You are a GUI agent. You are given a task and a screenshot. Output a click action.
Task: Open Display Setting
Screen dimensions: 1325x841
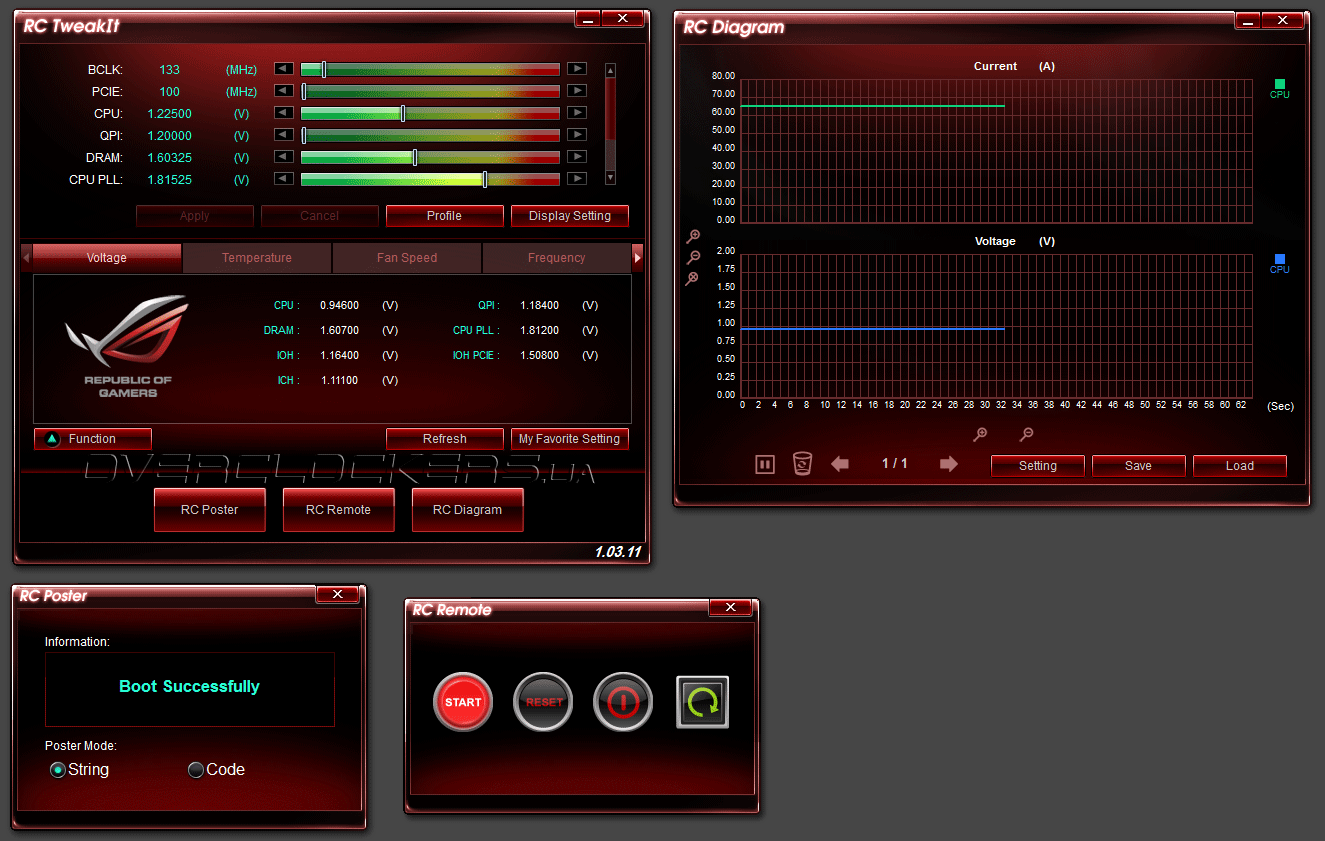tap(570, 216)
